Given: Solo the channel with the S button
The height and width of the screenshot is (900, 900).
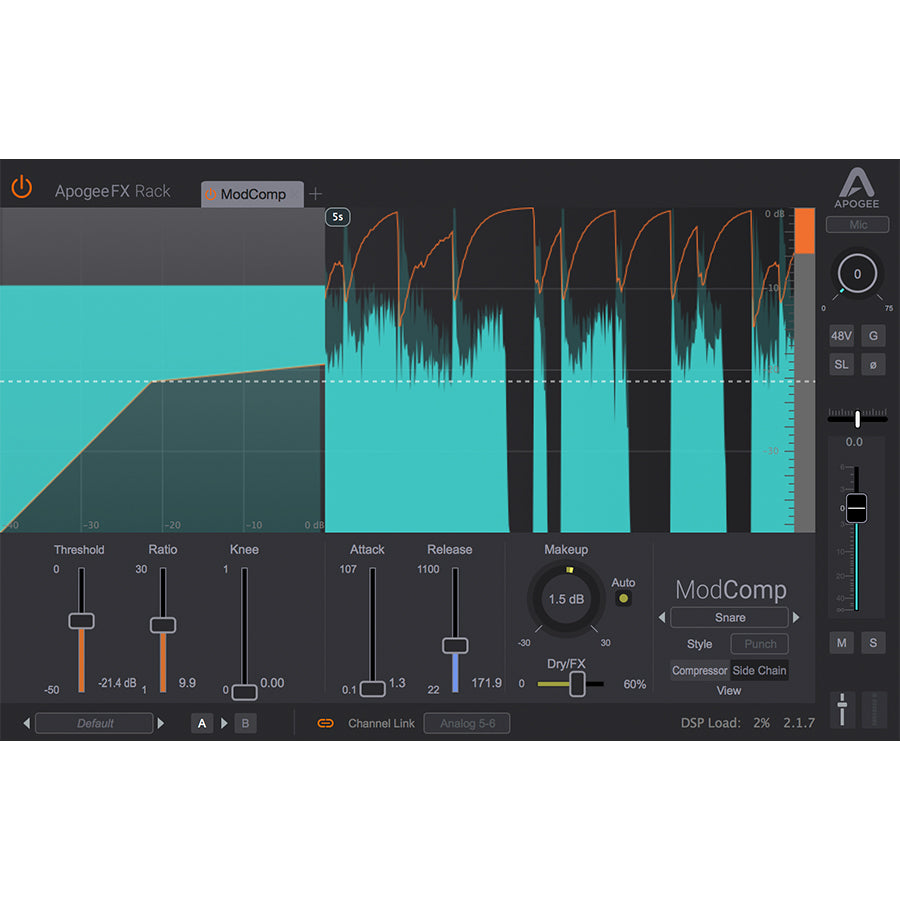Looking at the screenshot, I should (x=872, y=643).
